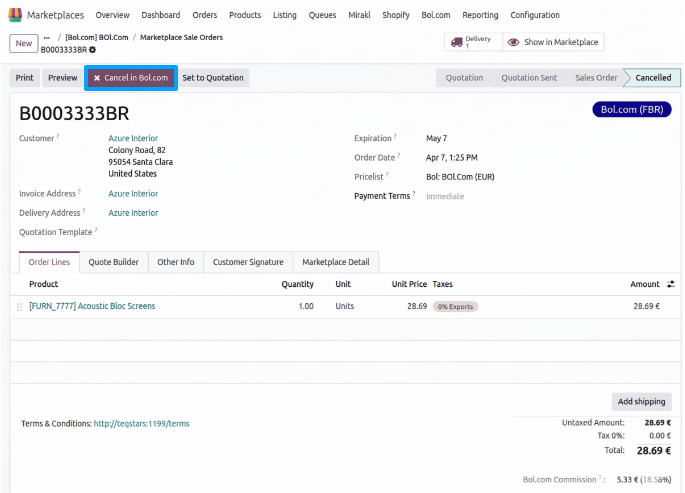Viewport: 685px width, 493px height.
Task: Click the Unit cell Units
Action: coord(345,306)
